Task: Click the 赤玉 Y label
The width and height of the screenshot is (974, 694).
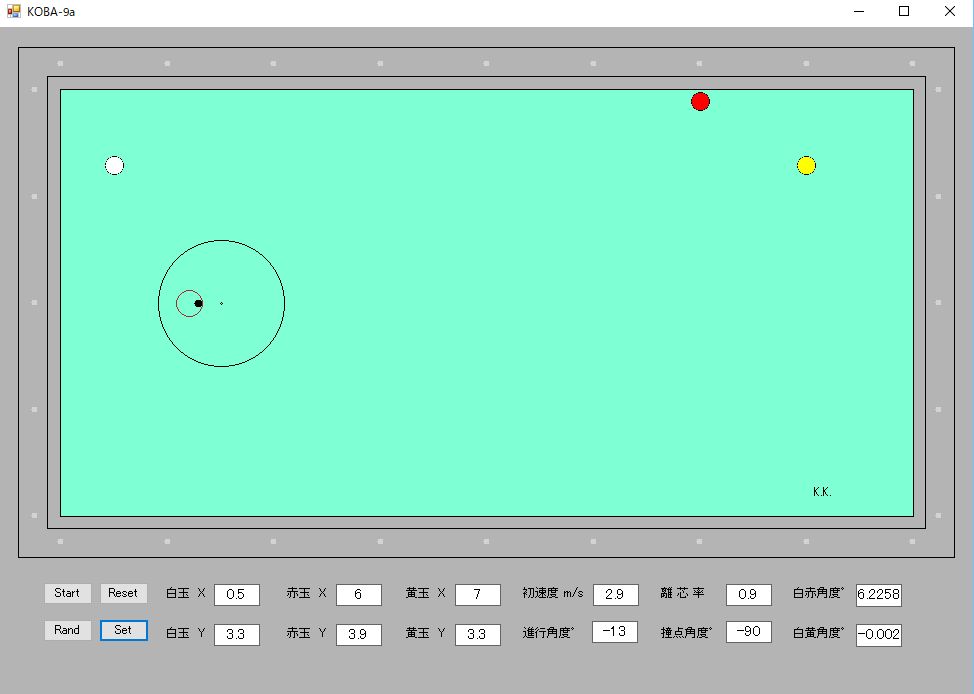Action: pyautogui.click(x=306, y=633)
